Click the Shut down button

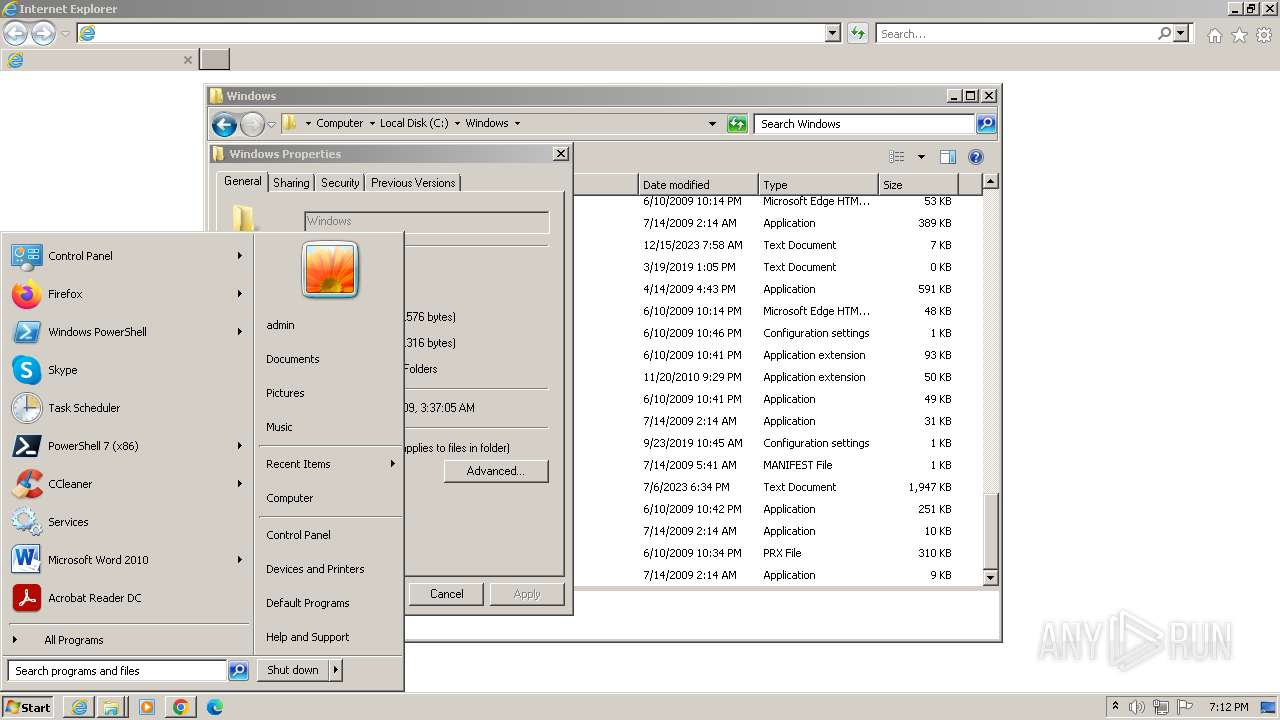click(293, 670)
